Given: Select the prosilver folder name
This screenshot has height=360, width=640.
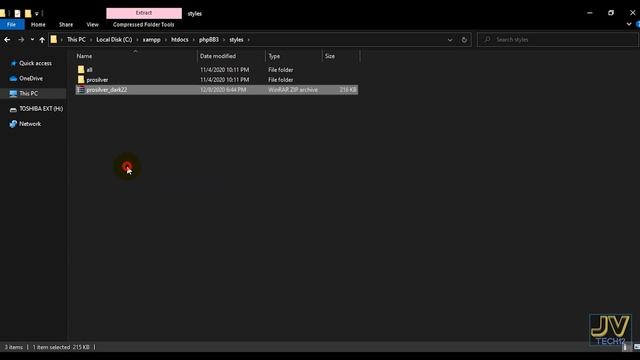Looking at the screenshot, I should click(x=97, y=80).
